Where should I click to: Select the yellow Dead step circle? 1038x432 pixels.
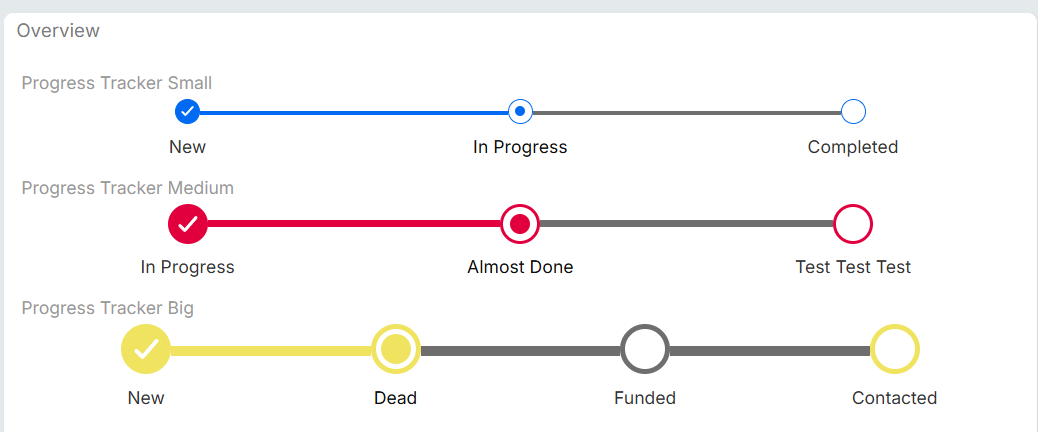(x=396, y=349)
